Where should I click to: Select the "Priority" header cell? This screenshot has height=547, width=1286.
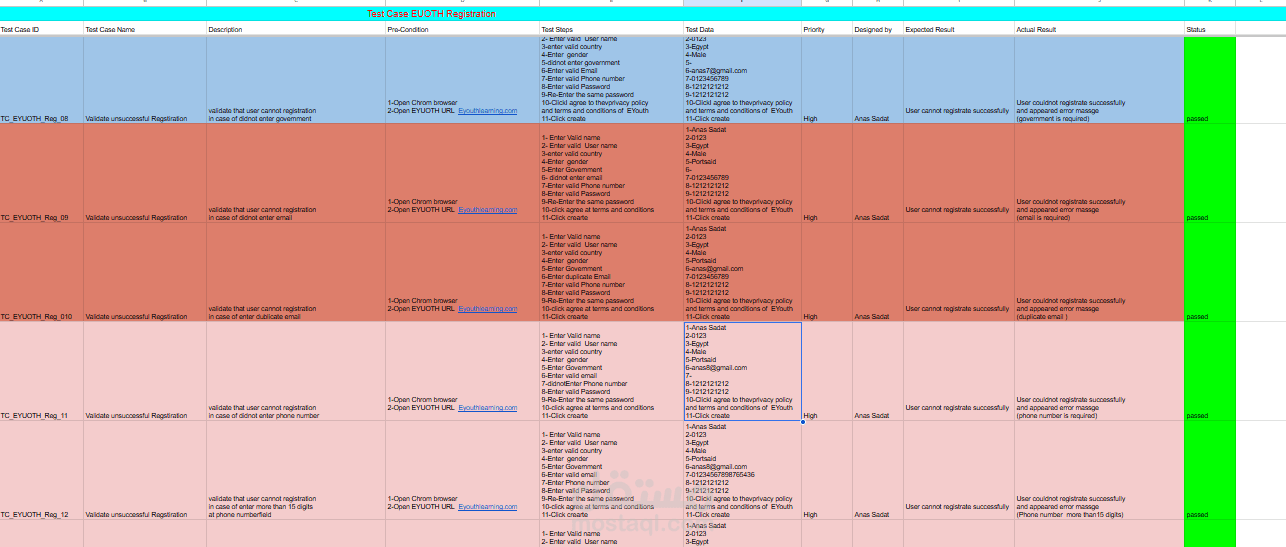point(826,30)
